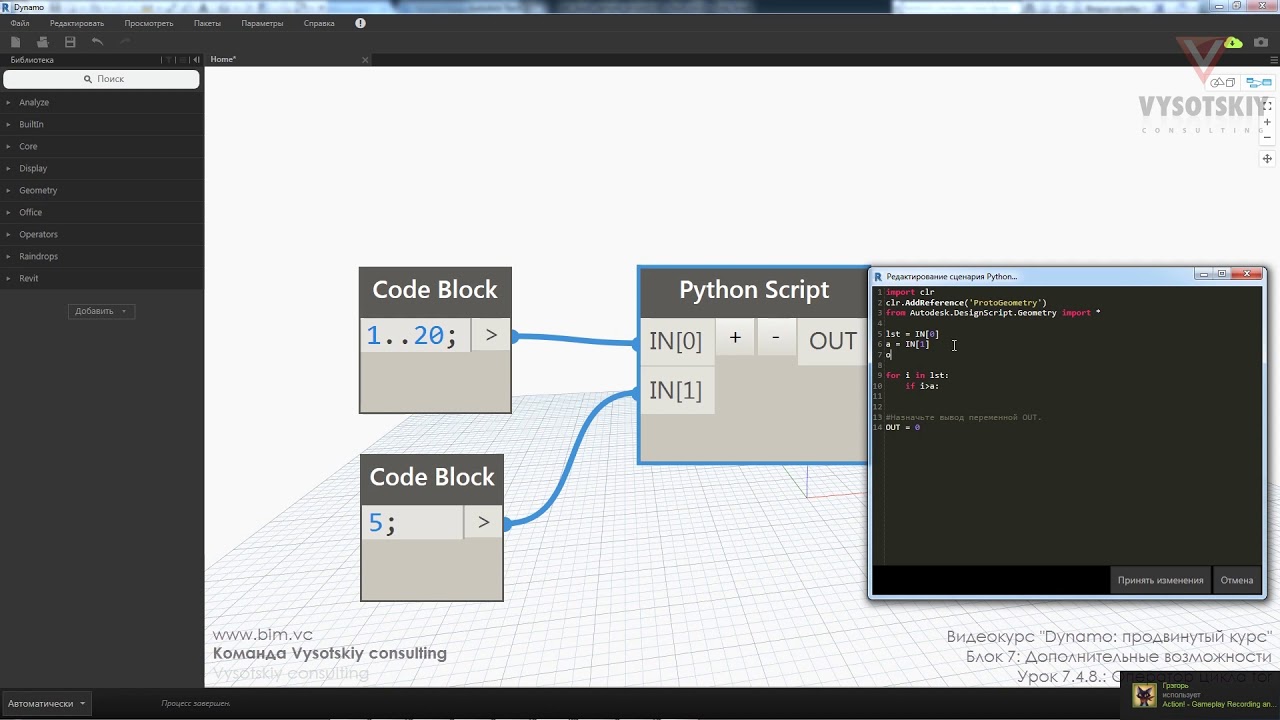Screen dimensions: 1280x720
Task: Click the Undo arrow icon
Action: (x=97, y=42)
